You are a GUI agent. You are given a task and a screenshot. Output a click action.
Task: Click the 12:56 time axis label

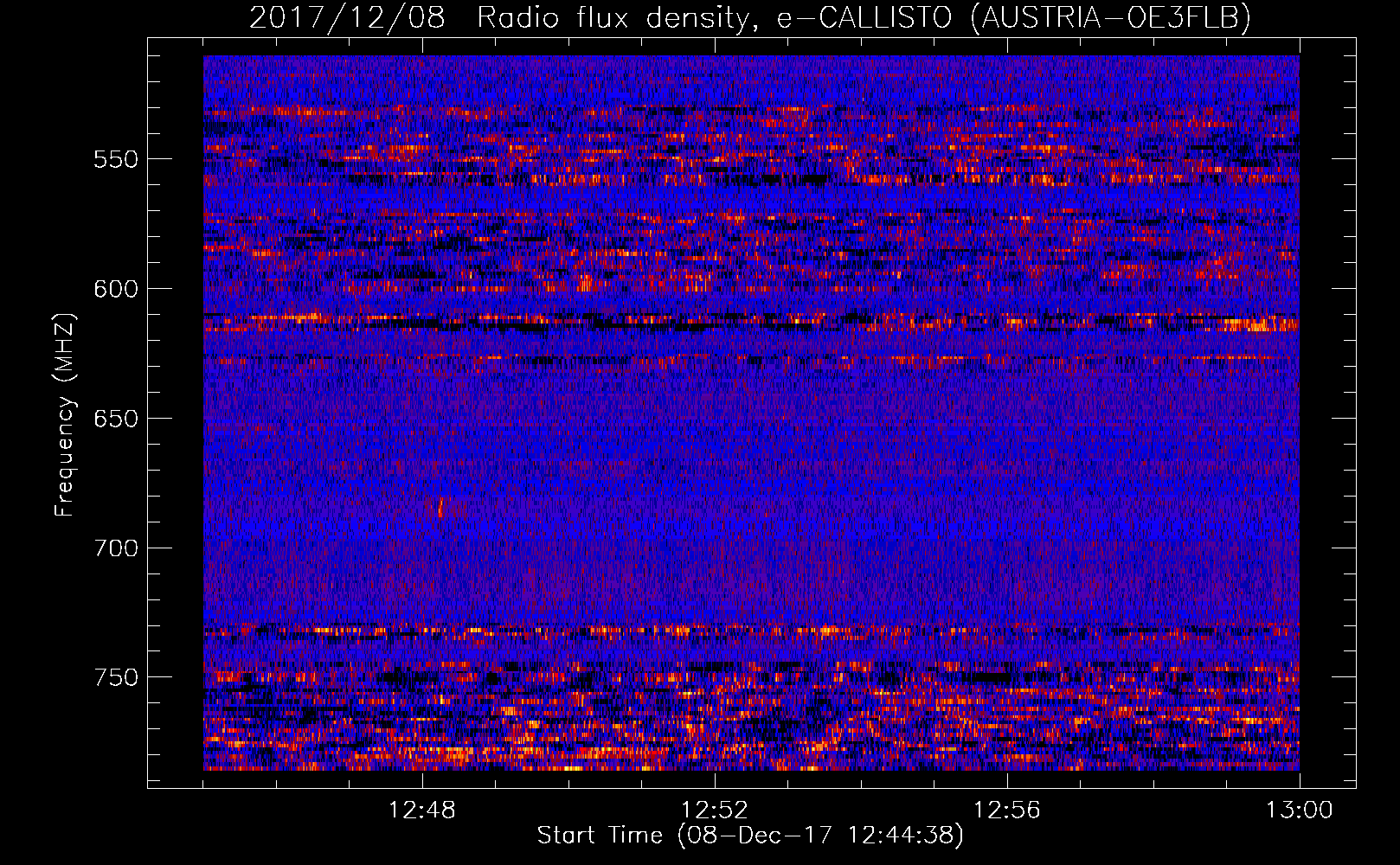1007,811
